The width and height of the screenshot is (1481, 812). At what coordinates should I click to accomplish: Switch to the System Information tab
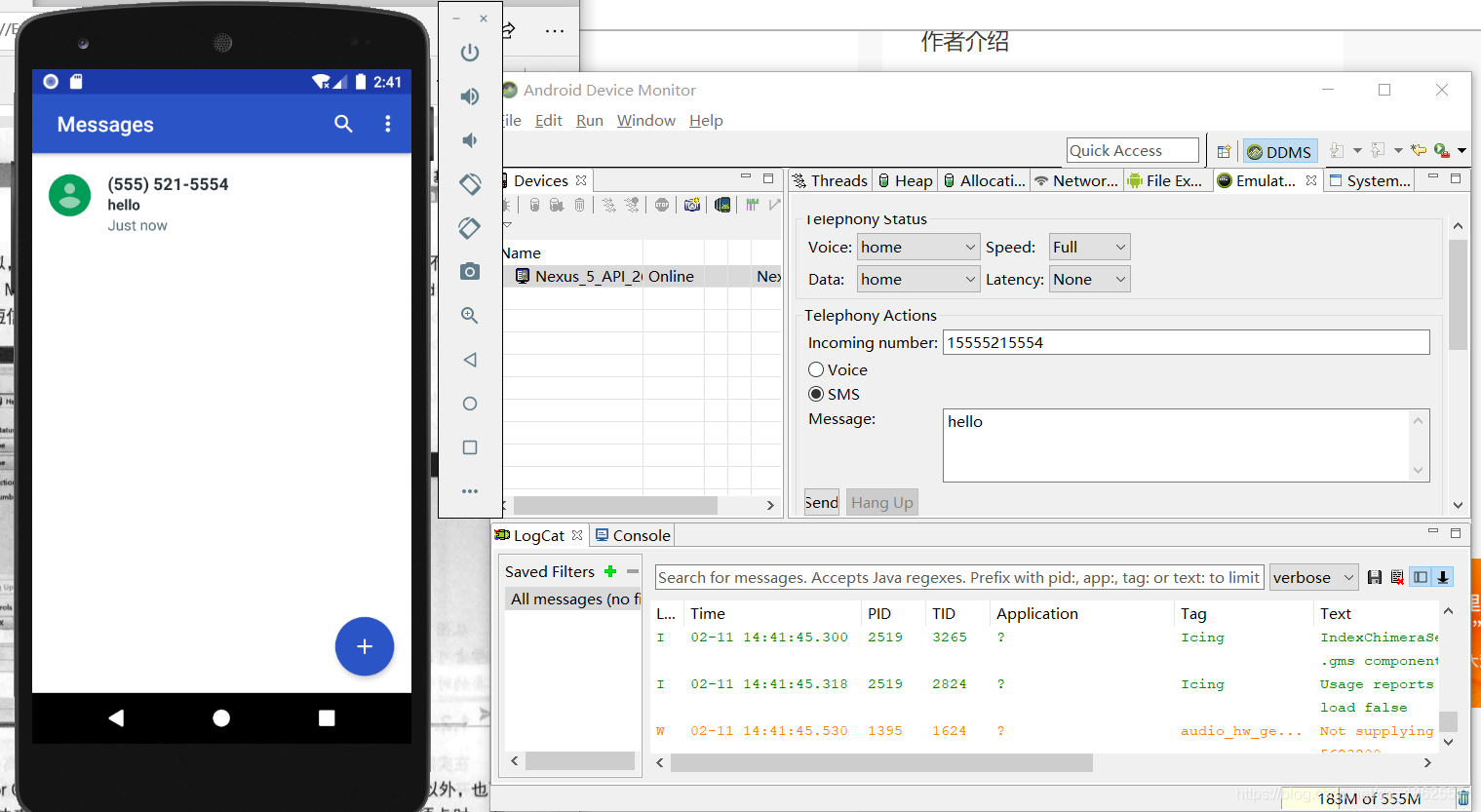(x=1370, y=180)
